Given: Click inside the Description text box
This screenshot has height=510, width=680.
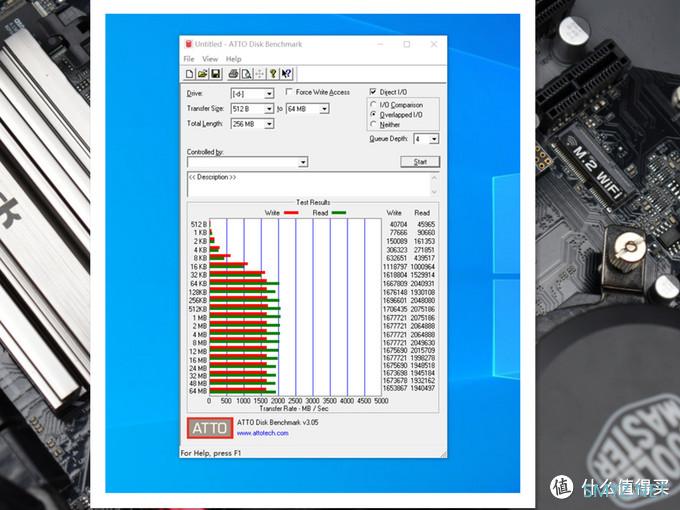Looking at the screenshot, I should point(309,184).
